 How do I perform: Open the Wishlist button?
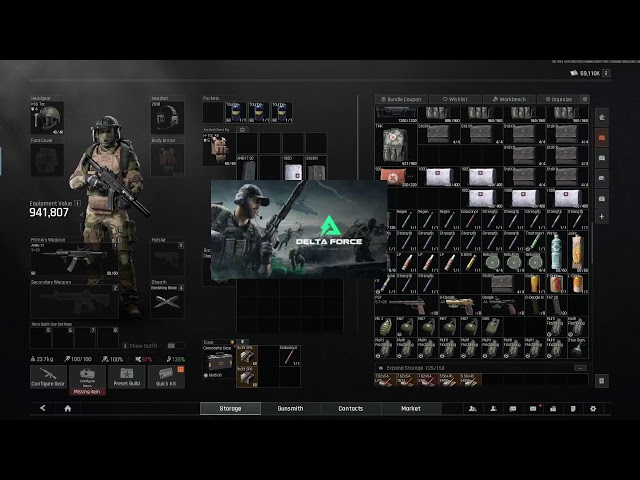455,99
